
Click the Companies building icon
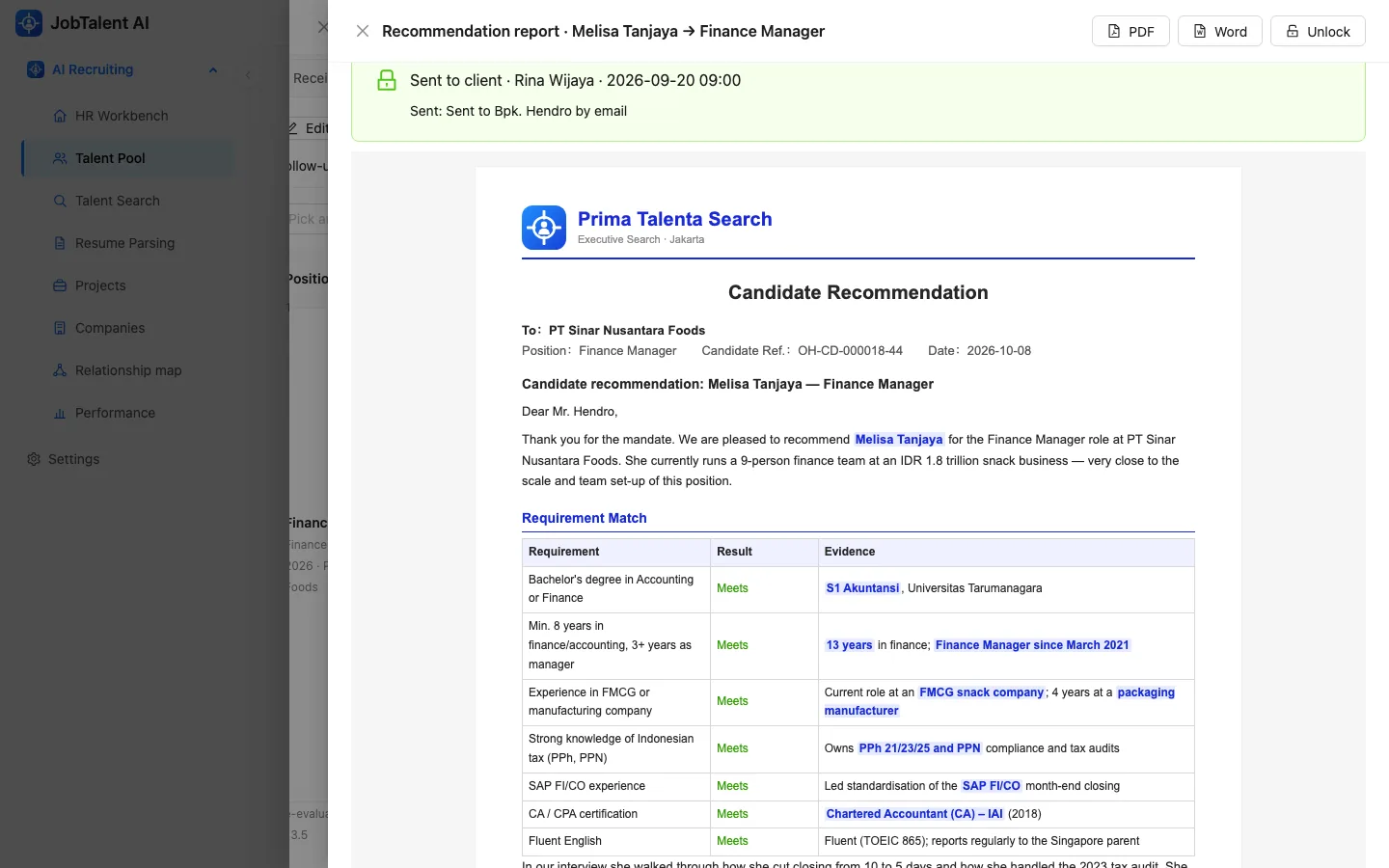tap(60, 328)
